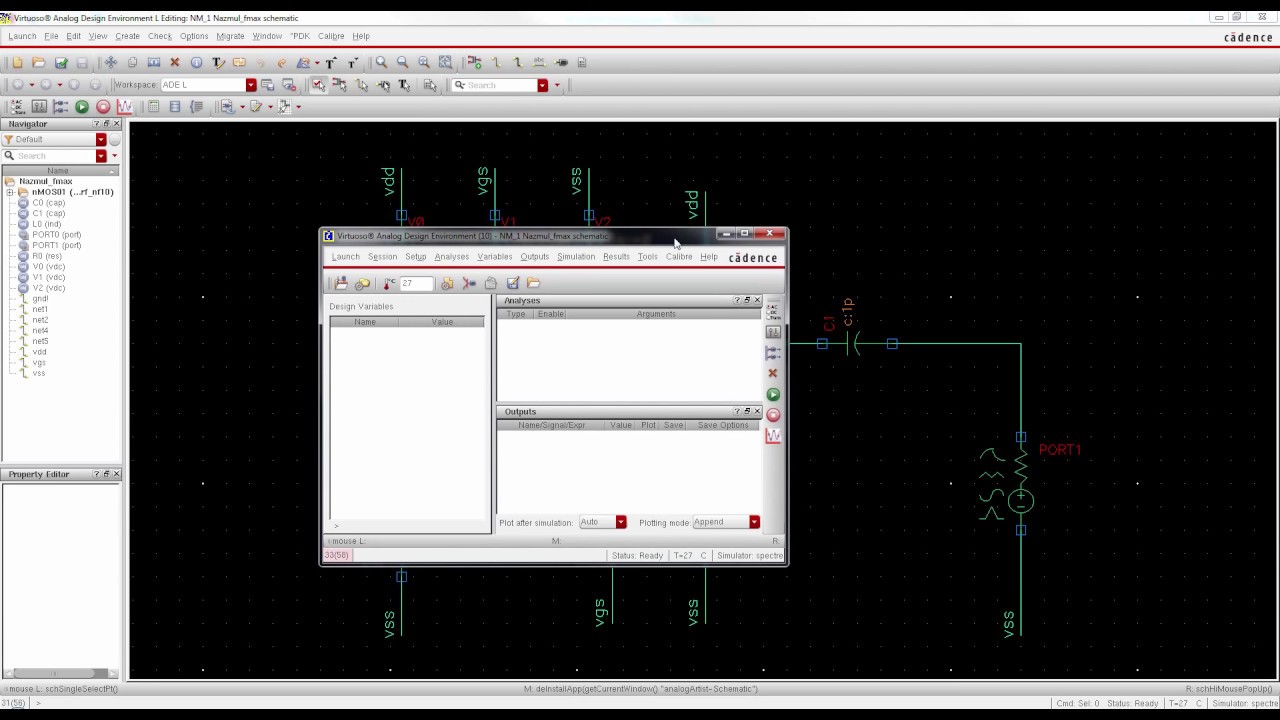Viewport: 1280px width, 720px height.
Task: Click the Netlist and Run icon in ADE side toolbar
Action: (773, 394)
